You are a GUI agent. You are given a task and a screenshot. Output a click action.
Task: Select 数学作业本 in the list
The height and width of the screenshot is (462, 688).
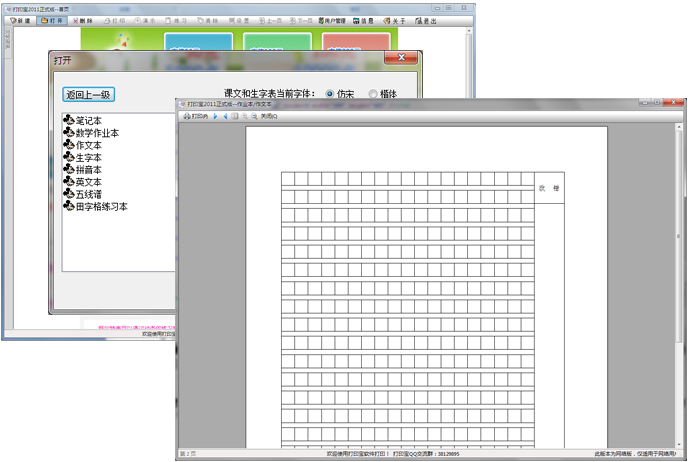tap(97, 133)
